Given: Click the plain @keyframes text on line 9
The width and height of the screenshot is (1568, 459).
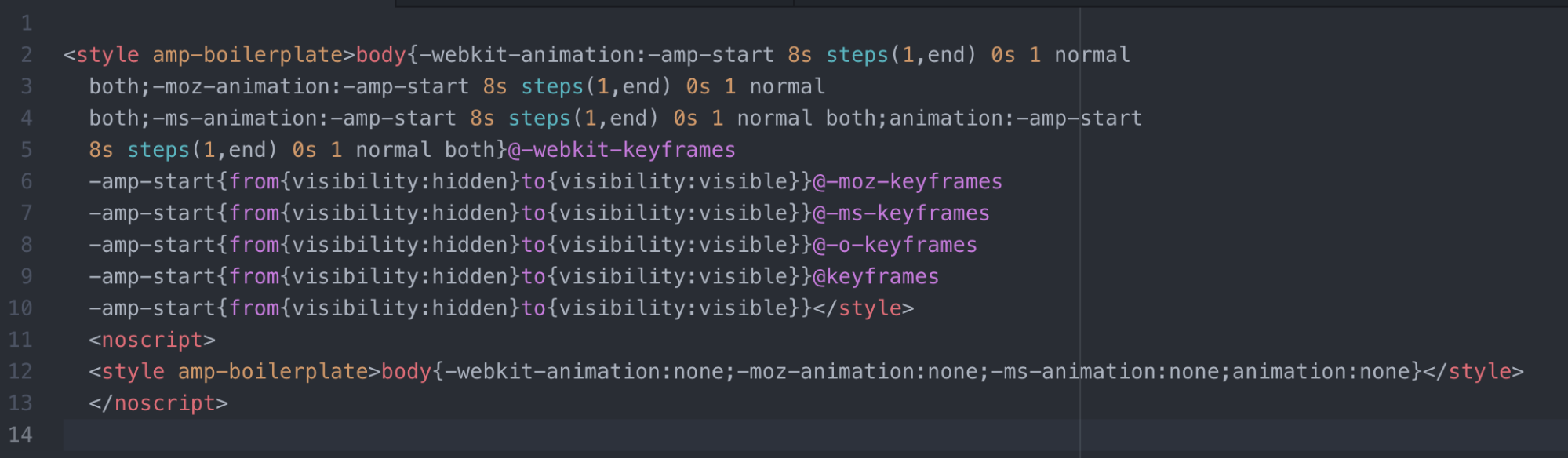Looking at the screenshot, I should point(876,276).
